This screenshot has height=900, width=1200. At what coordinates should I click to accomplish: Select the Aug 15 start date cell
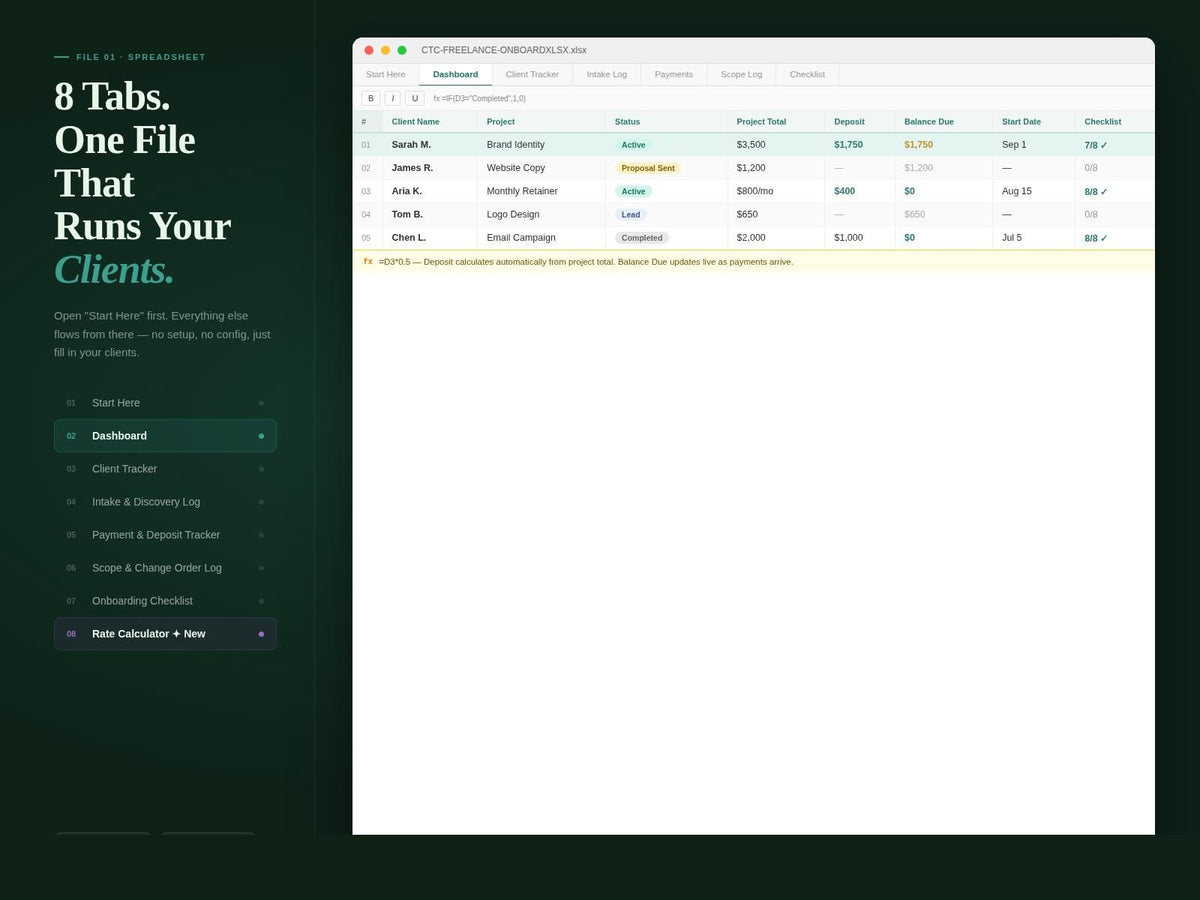coord(1034,191)
